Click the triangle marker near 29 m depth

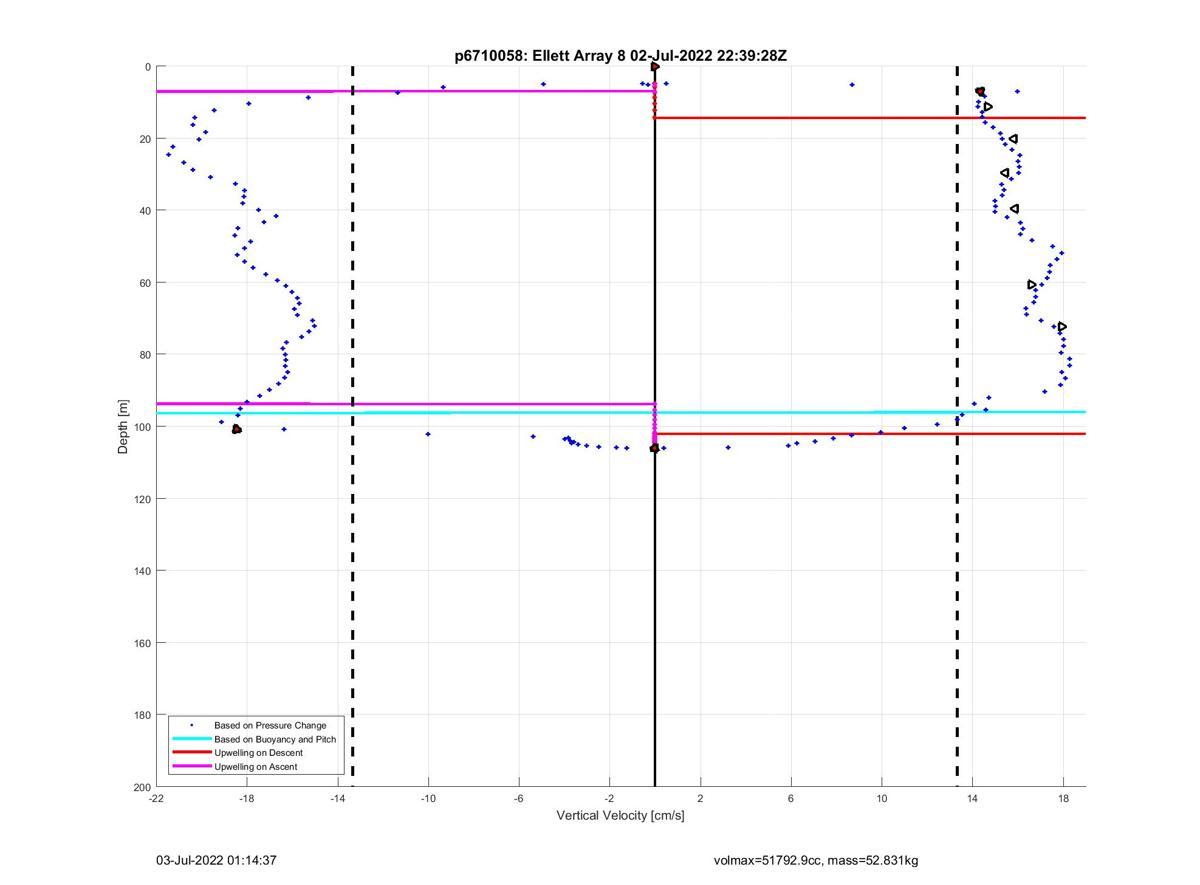coord(1005,173)
